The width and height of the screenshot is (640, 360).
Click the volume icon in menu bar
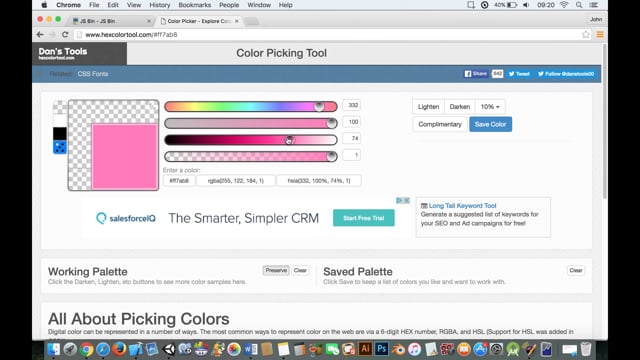pyautogui.click(x=526, y=5)
